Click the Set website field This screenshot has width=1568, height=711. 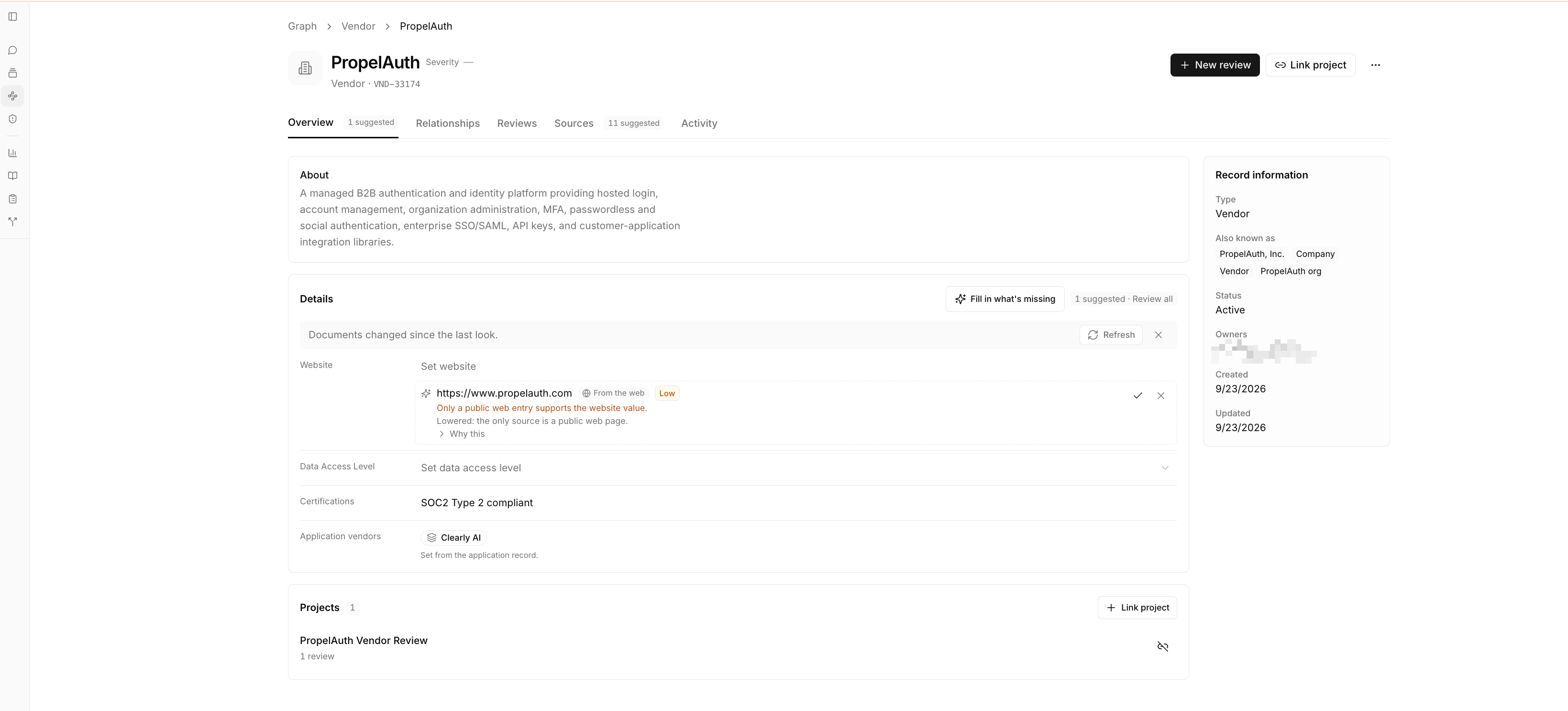[795, 367]
